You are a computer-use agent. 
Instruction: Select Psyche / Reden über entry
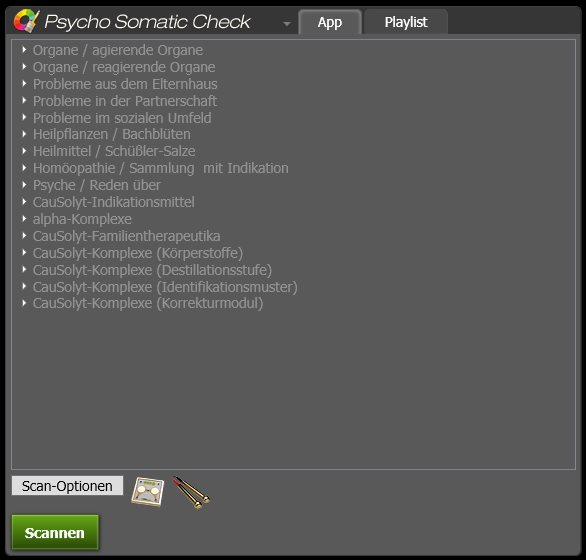tap(97, 185)
